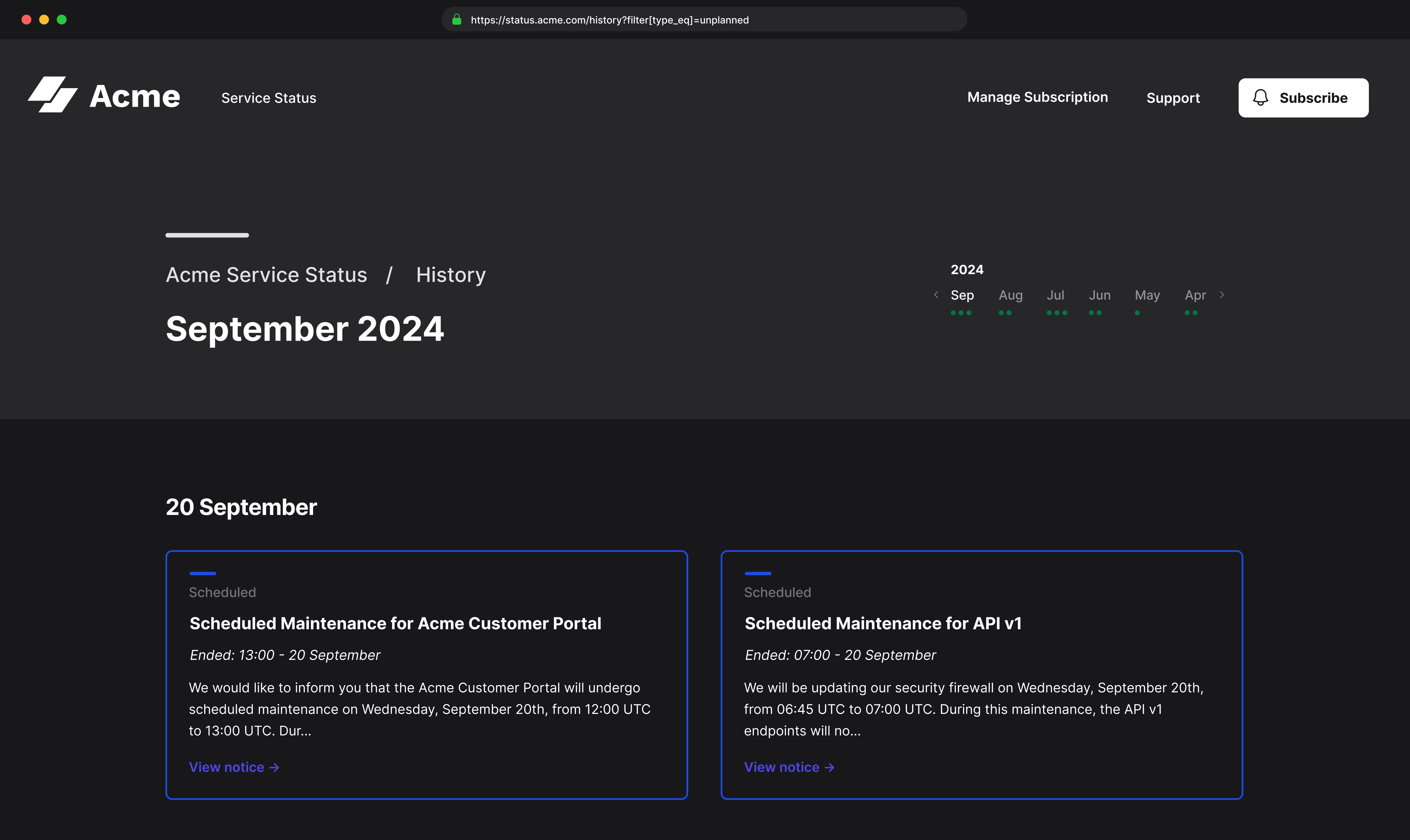Click the green status dot under May

[x=1137, y=313]
